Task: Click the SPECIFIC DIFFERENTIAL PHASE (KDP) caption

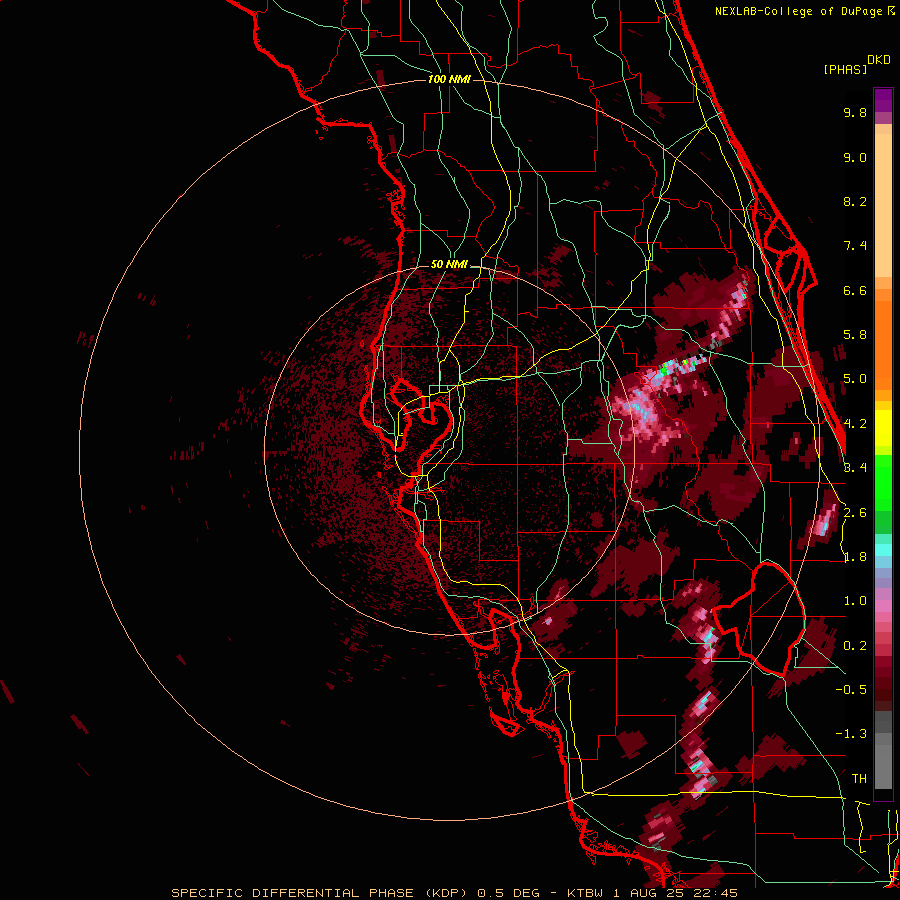Action: click(x=320, y=893)
